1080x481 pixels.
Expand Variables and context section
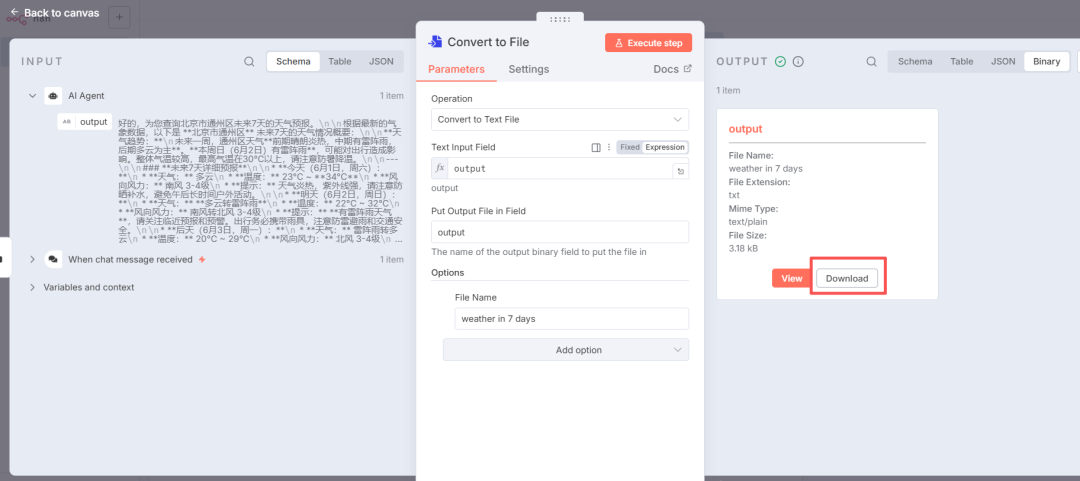click(x=32, y=287)
